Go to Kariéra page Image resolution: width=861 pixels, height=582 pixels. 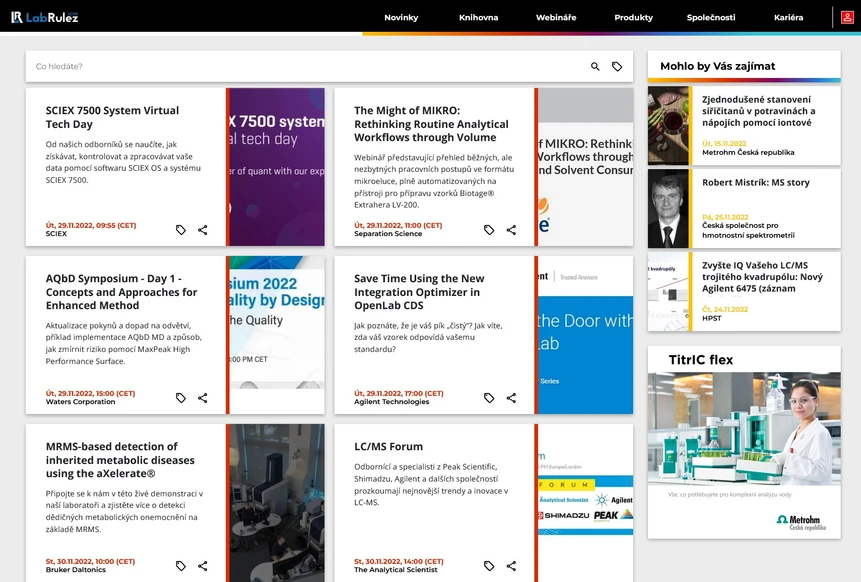click(789, 18)
